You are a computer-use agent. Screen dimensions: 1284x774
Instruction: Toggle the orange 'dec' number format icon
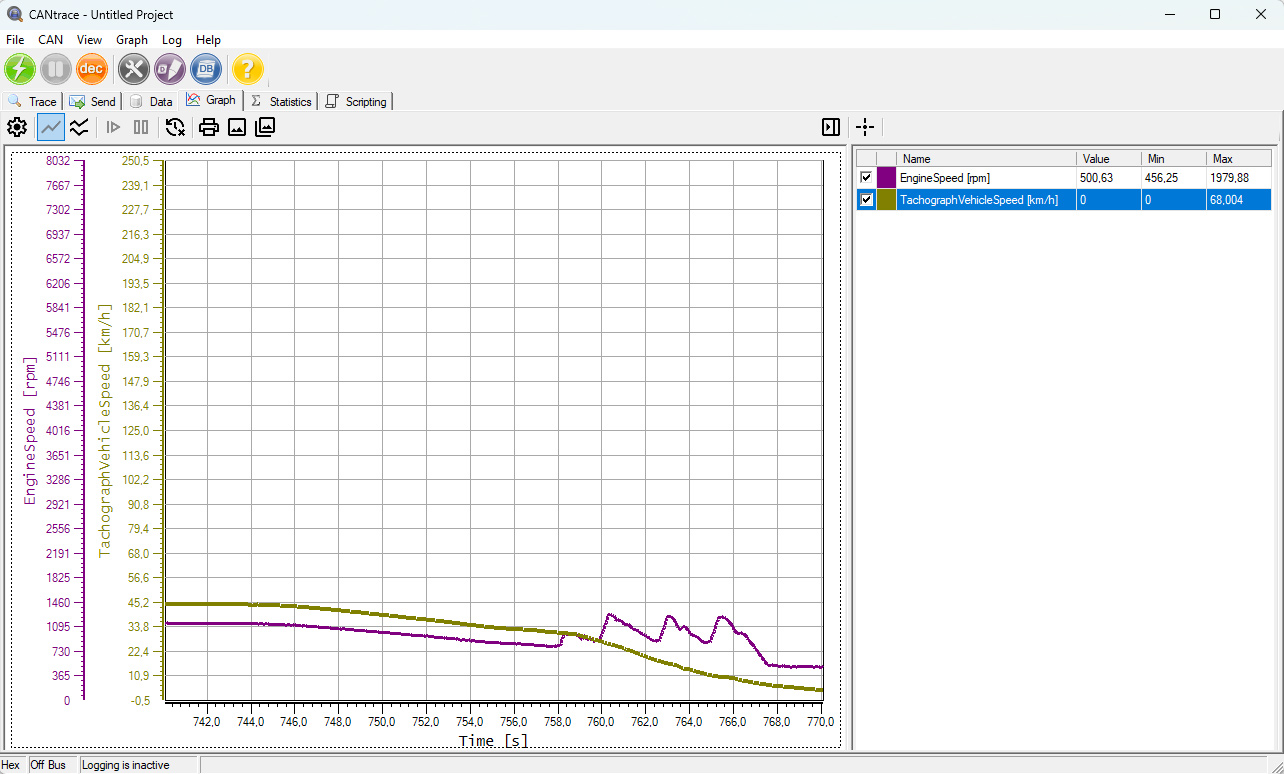point(92,69)
